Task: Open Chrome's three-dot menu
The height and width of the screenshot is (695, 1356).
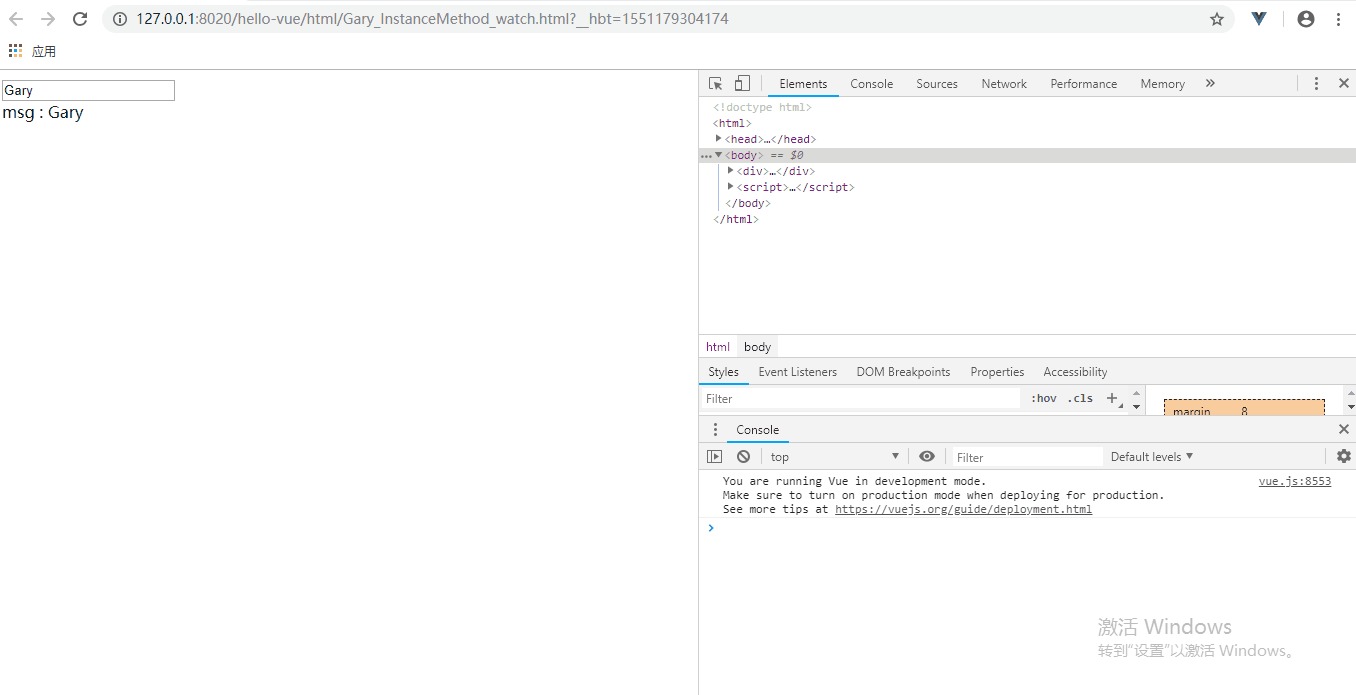Action: pyautogui.click(x=1338, y=19)
